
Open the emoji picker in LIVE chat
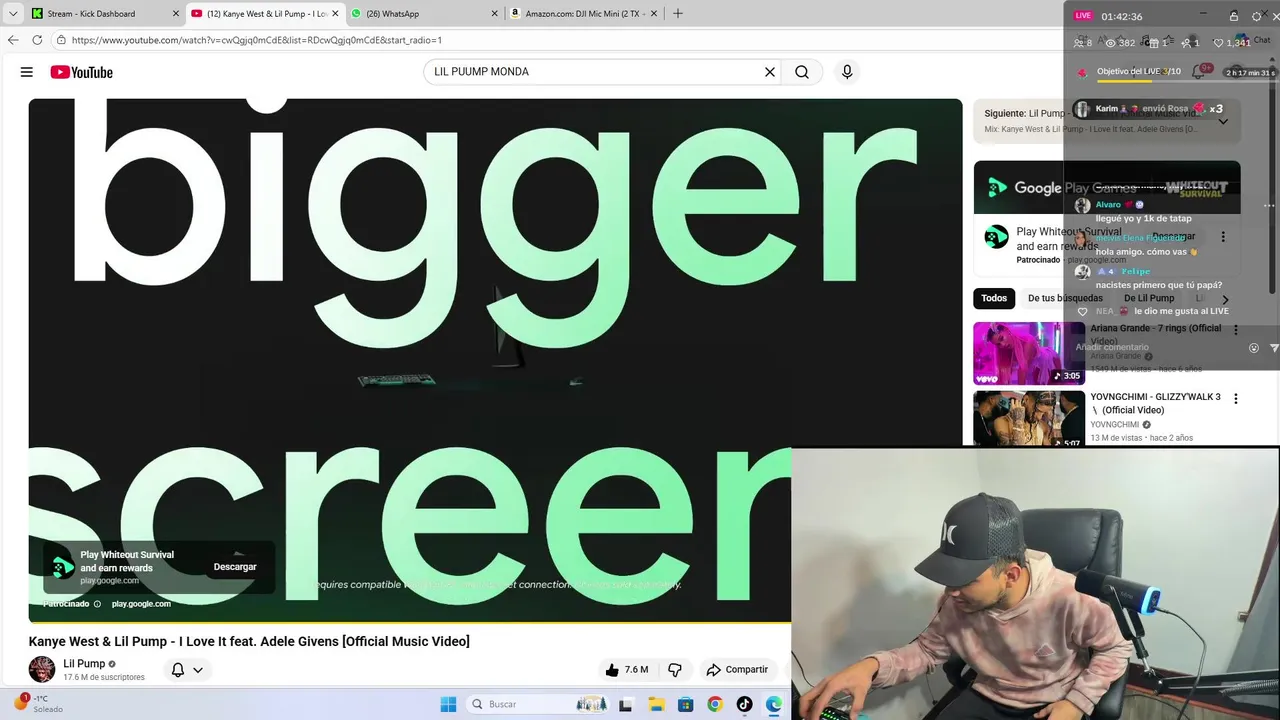(1253, 348)
